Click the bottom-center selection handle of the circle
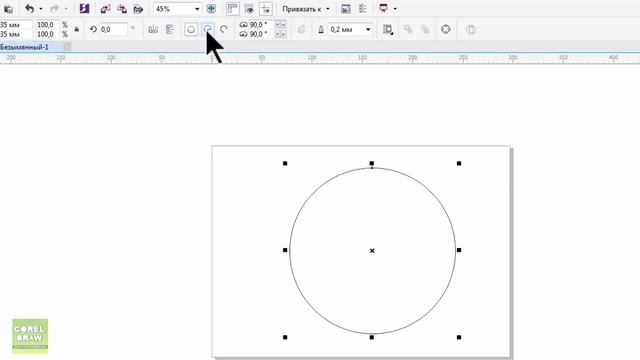This screenshot has height=360, width=640. tap(371, 337)
